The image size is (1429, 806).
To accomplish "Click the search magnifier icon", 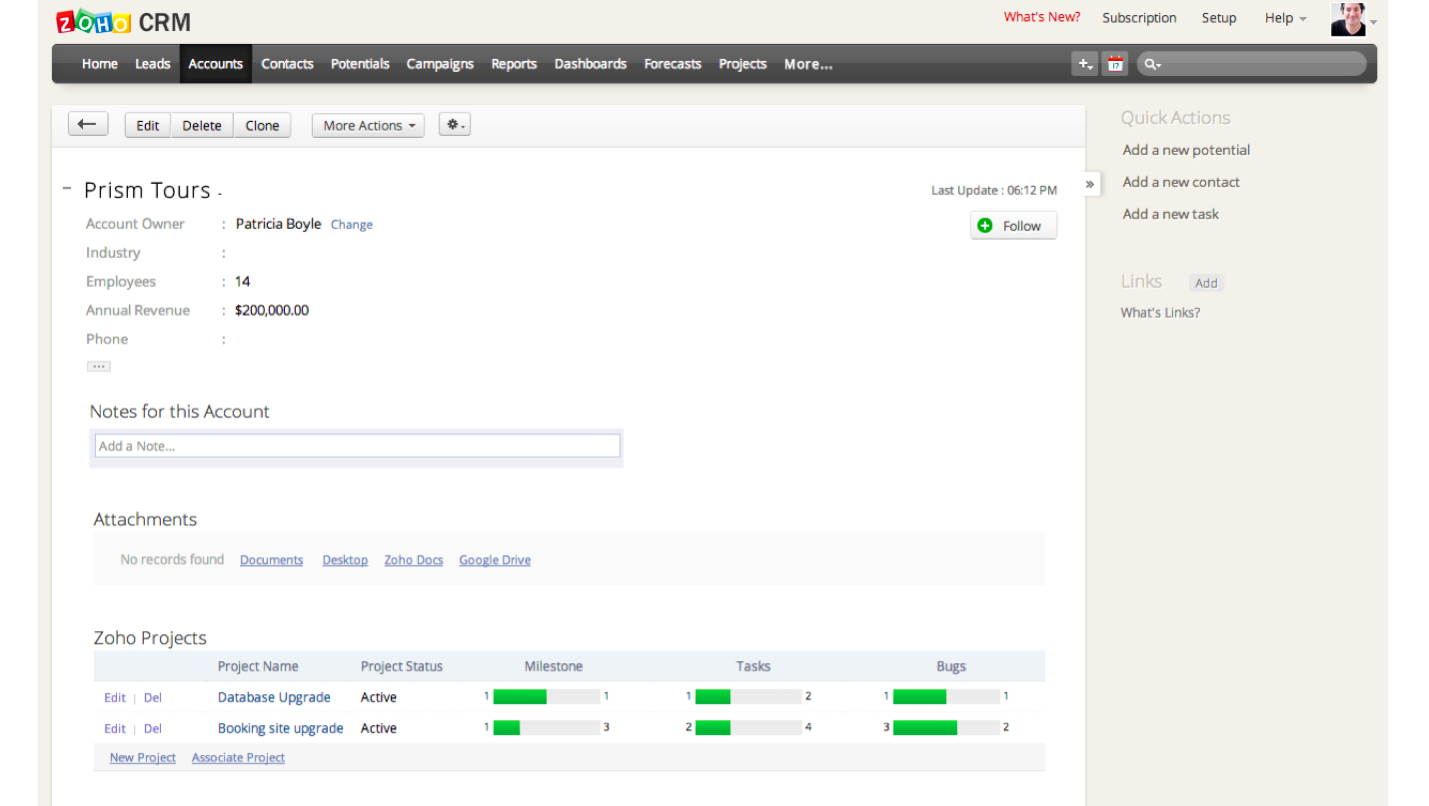I will point(1152,64).
